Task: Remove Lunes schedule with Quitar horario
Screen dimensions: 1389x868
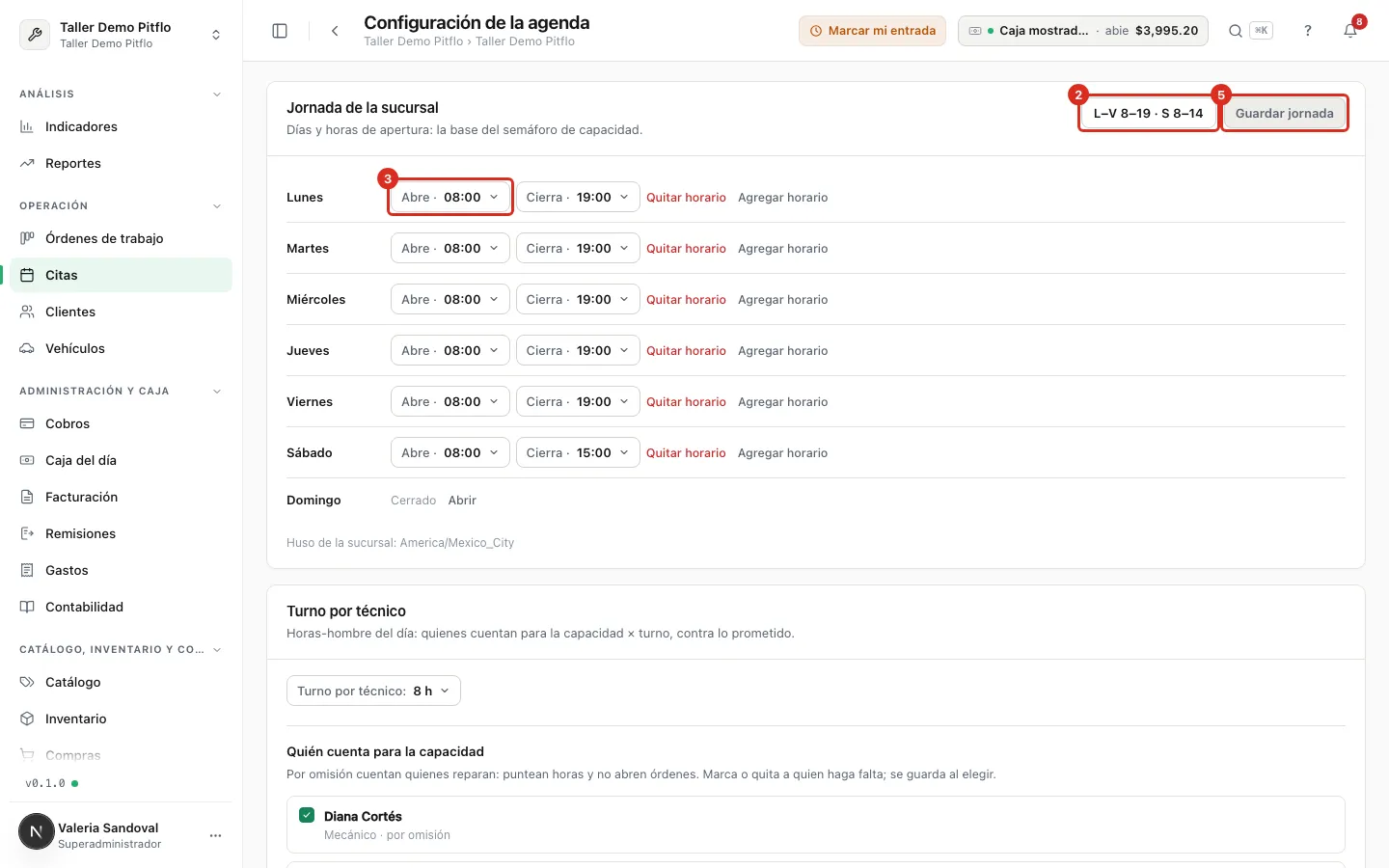Action: [x=686, y=197]
